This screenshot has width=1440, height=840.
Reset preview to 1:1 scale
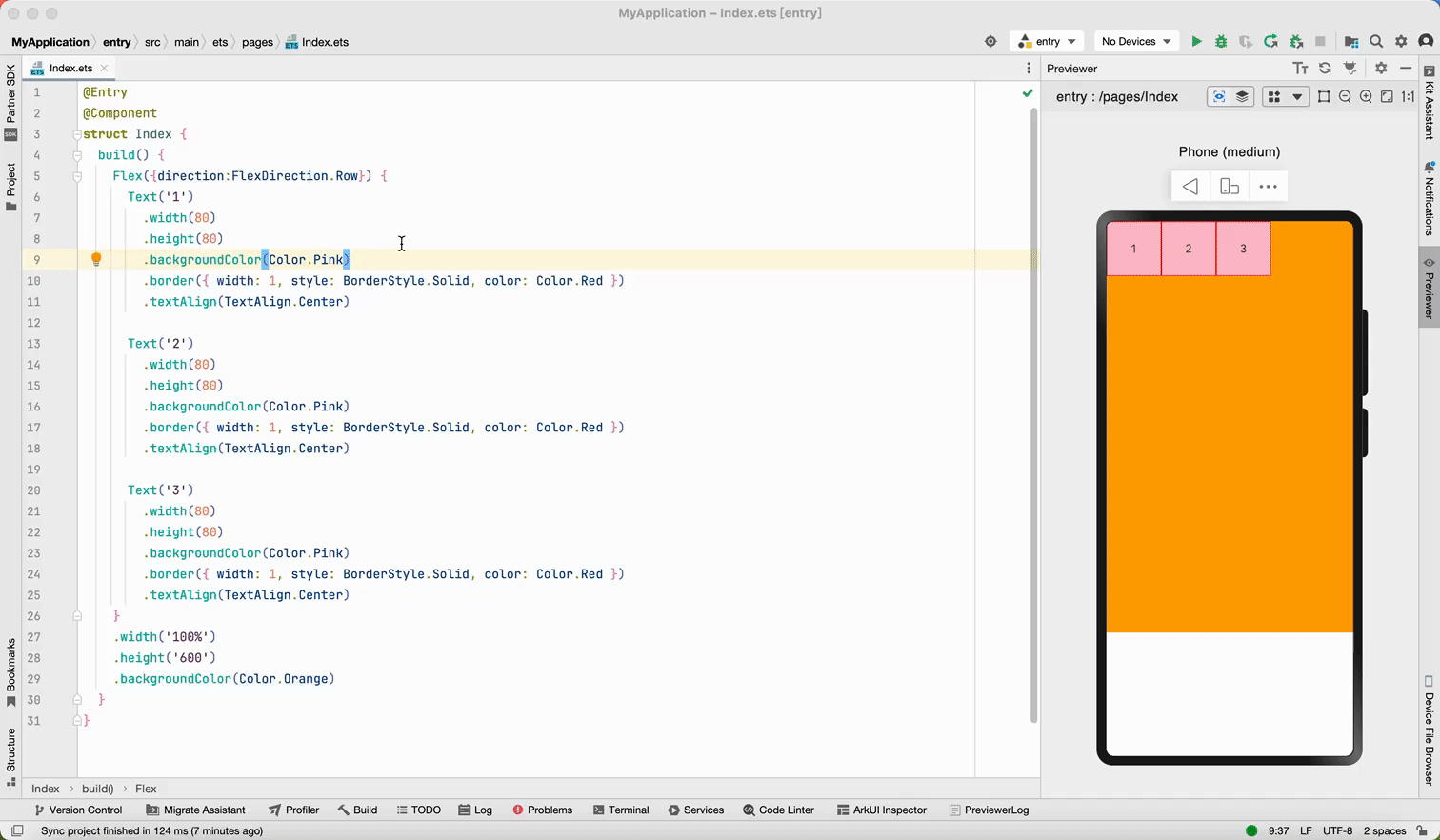pos(1408,96)
